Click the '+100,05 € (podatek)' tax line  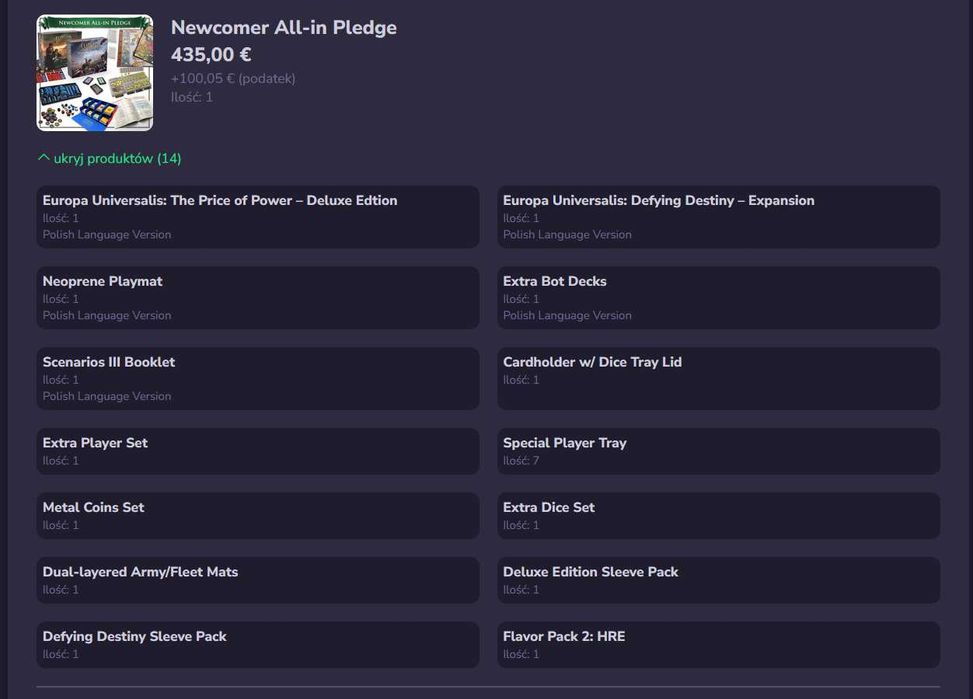pyautogui.click(x=233, y=78)
